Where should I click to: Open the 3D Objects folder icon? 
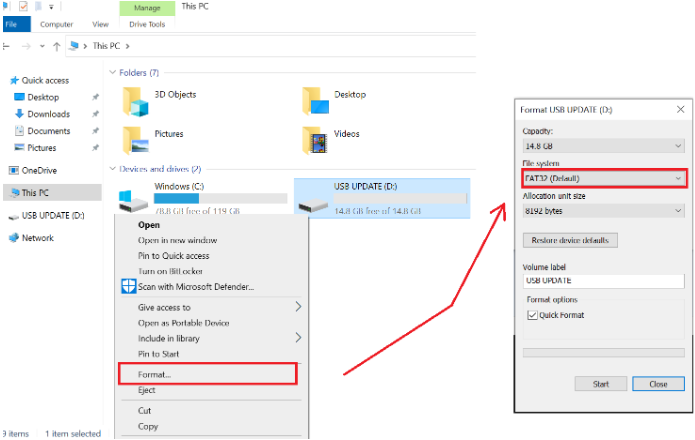pyautogui.click(x=135, y=100)
